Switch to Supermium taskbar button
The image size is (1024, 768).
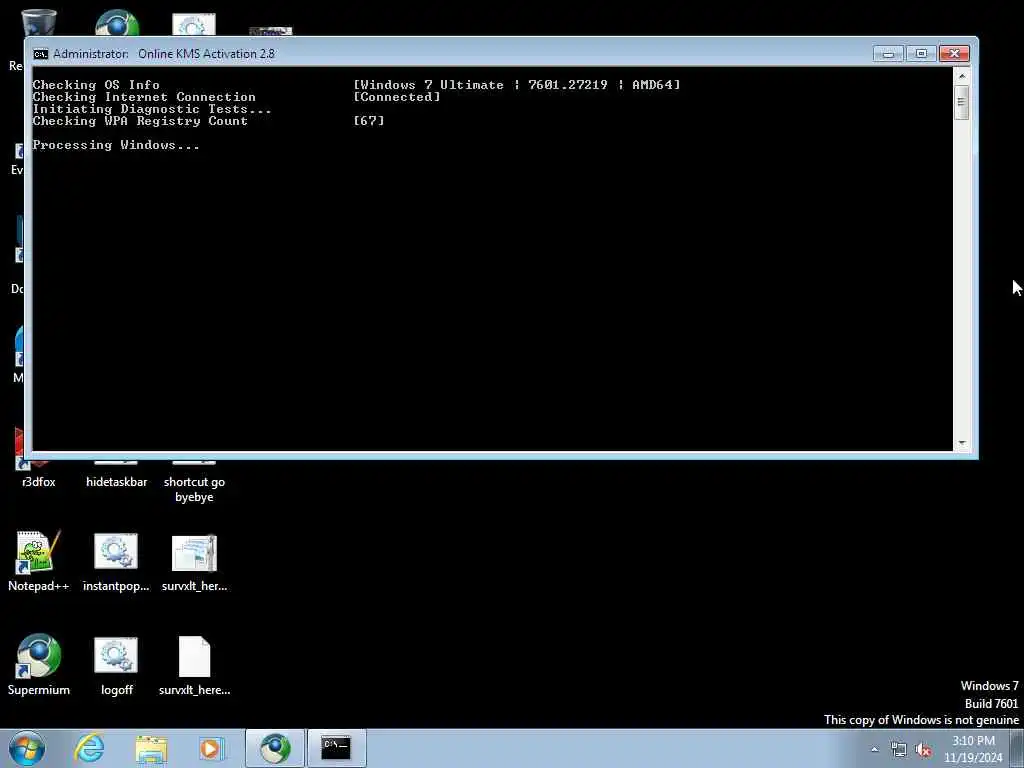(275, 748)
